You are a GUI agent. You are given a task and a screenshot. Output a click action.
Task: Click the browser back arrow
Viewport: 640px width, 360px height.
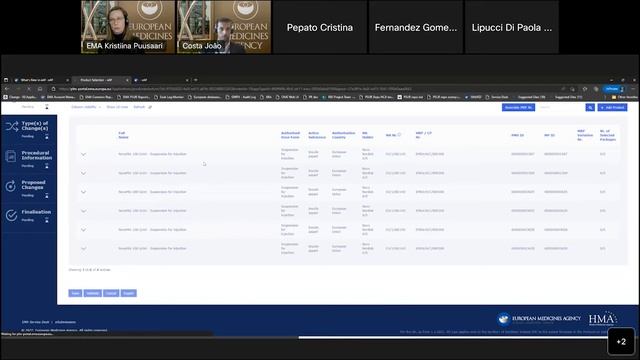pos(7,89)
